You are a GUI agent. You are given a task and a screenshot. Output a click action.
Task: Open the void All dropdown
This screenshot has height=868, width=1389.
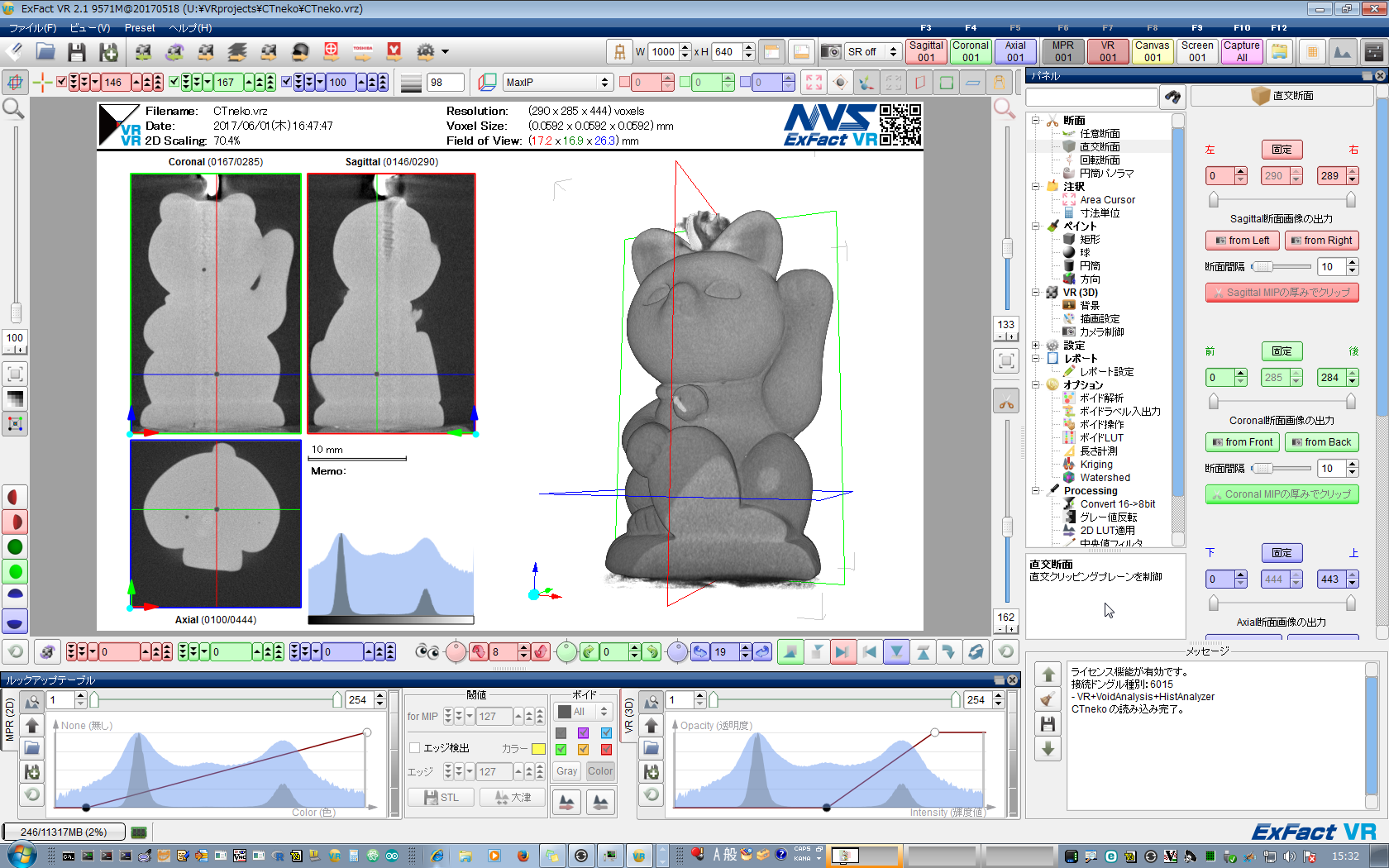pyautogui.click(x=583, y=712)
